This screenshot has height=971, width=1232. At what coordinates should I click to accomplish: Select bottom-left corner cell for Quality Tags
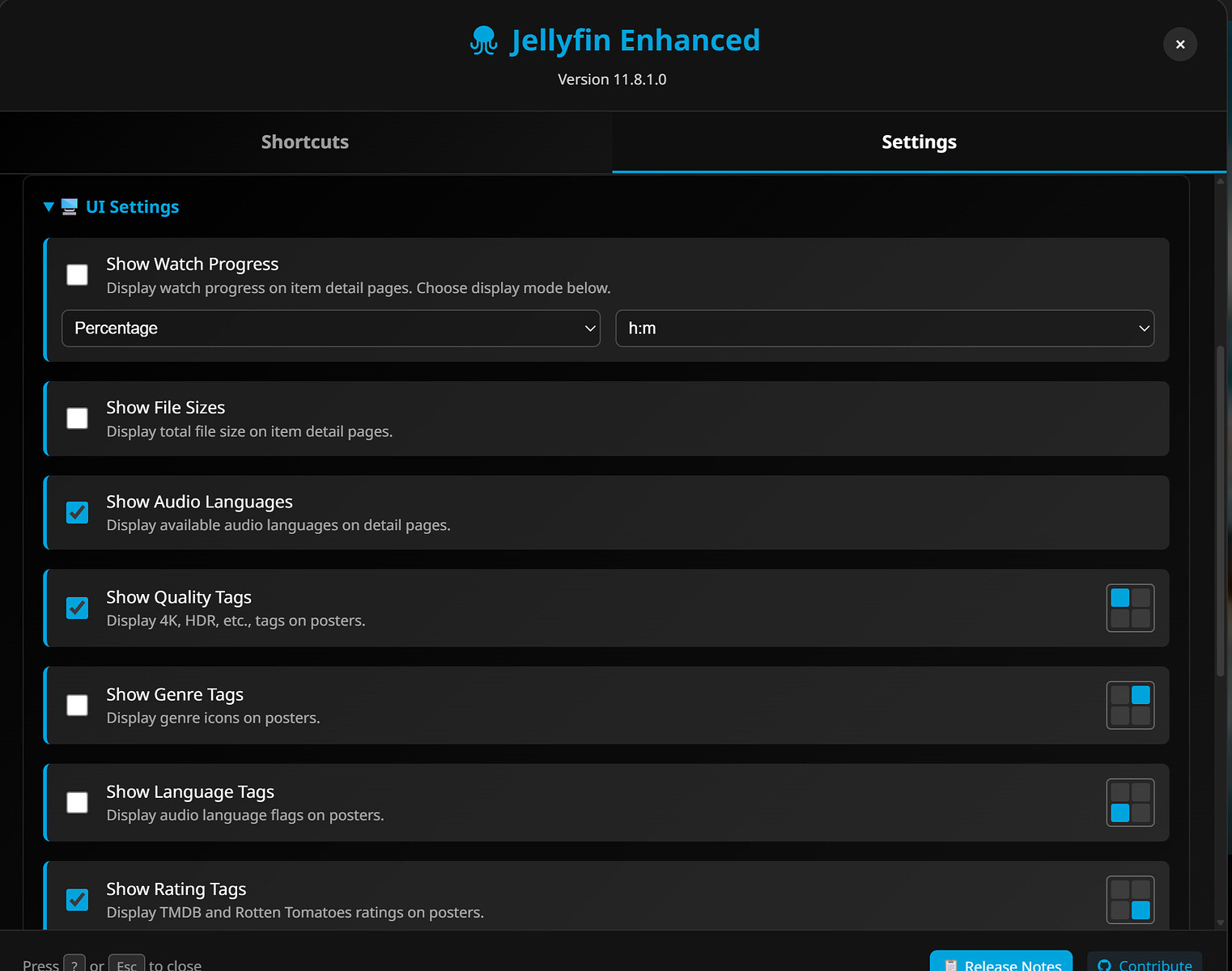tap(1120, 619)
